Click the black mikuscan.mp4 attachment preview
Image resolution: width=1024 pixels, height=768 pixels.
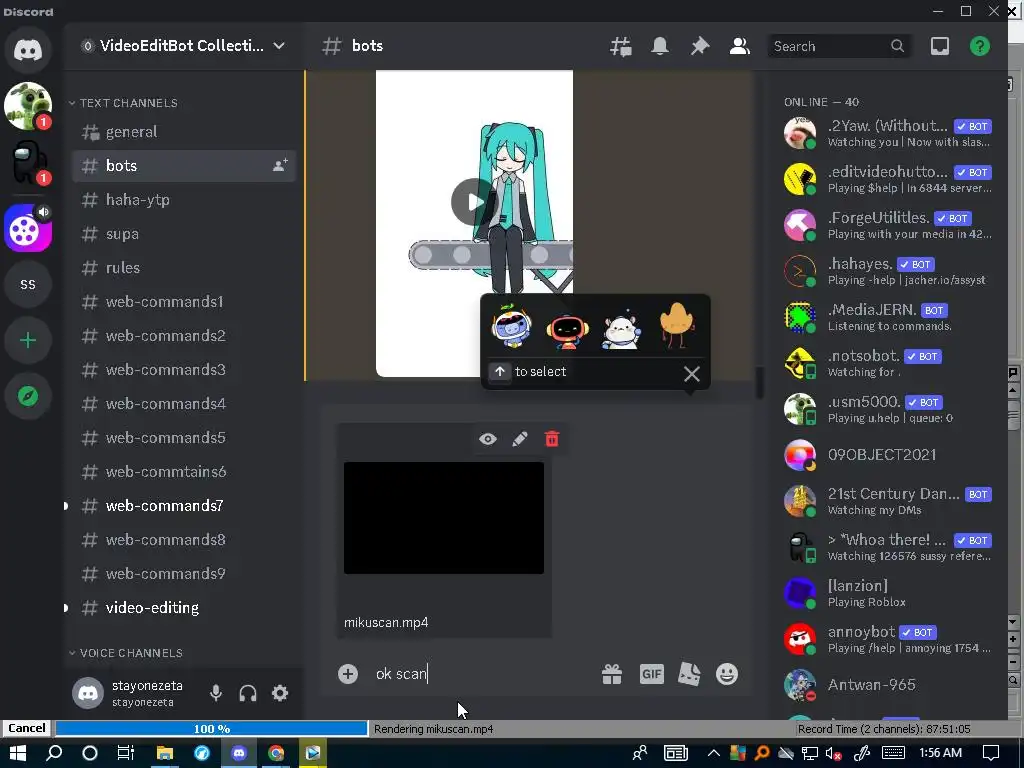(444, 518)
